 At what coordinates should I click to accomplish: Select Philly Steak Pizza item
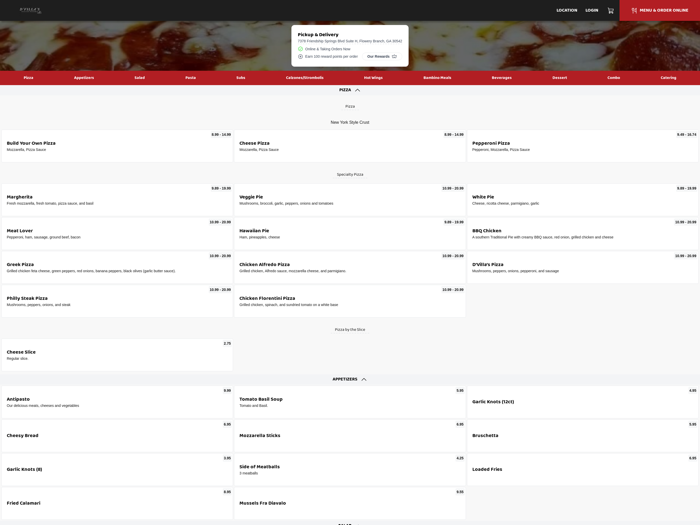click(x=117, y=301)
